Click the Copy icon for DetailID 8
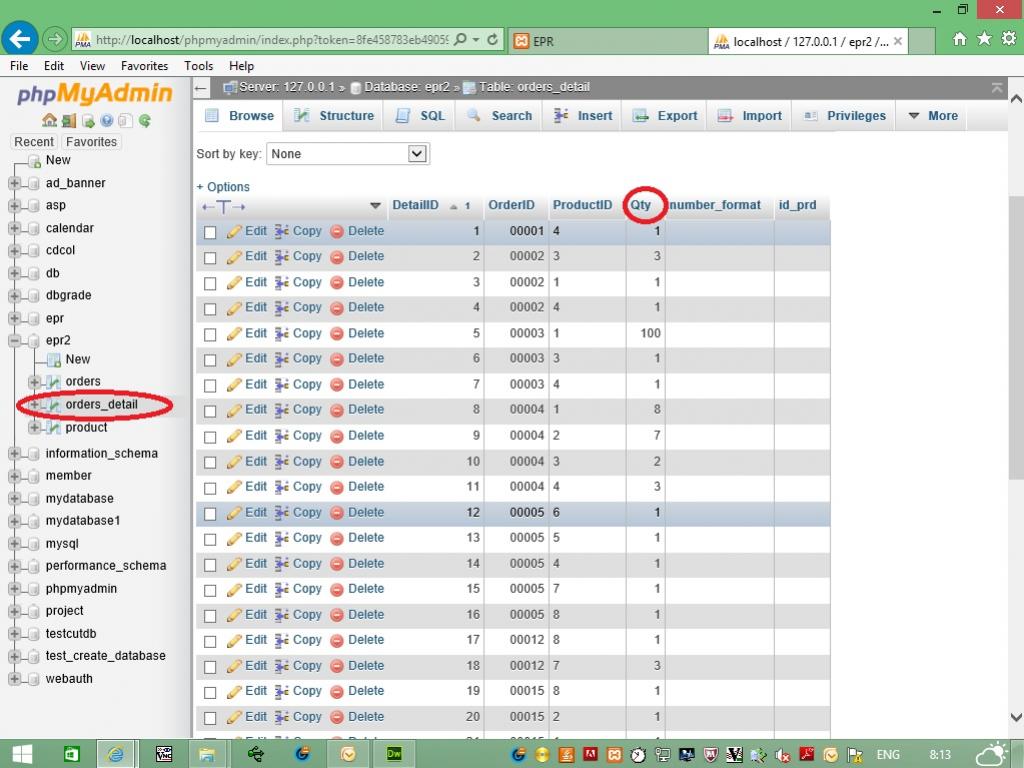 click(282, 410)
